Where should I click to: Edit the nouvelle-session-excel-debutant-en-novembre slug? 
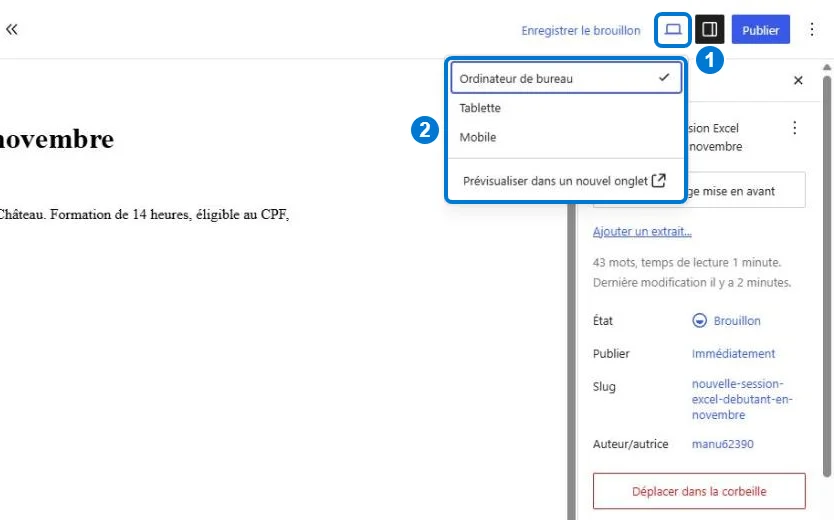tap(742, 399)
